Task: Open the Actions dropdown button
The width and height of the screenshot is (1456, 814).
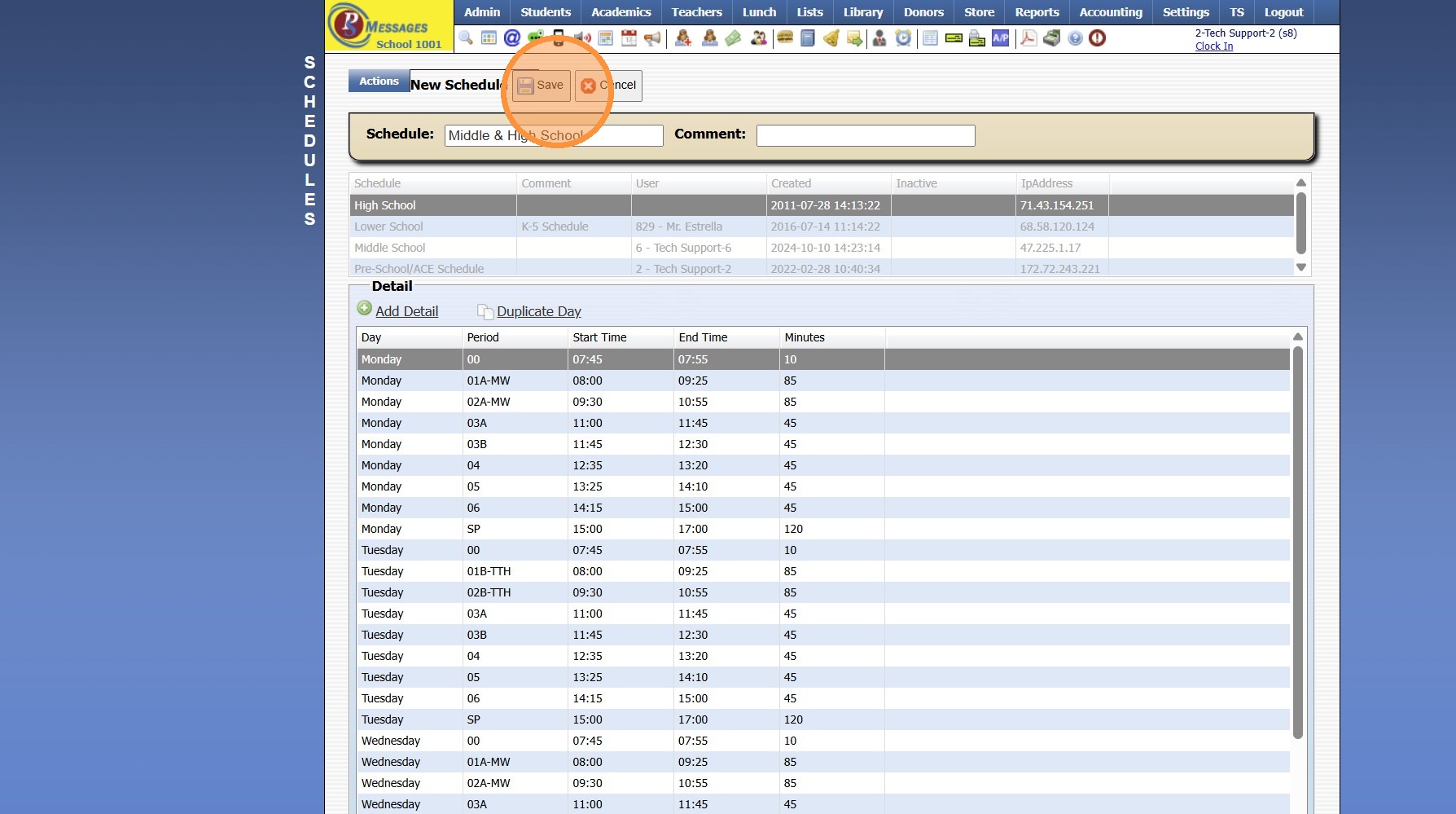Action: [379, 81]
